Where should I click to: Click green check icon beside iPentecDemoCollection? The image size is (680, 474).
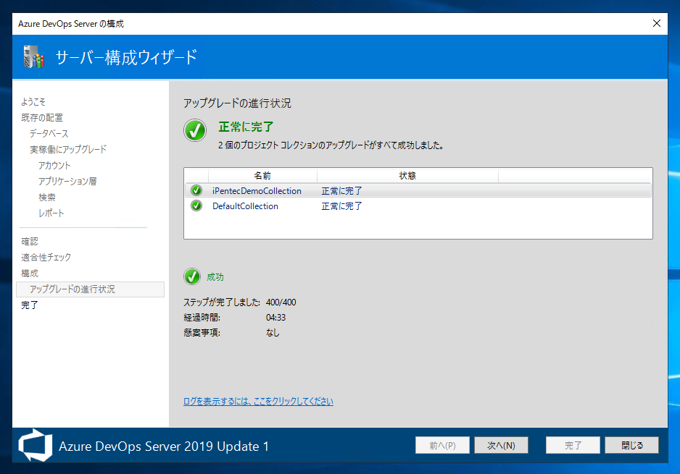[x=196, y=190]
